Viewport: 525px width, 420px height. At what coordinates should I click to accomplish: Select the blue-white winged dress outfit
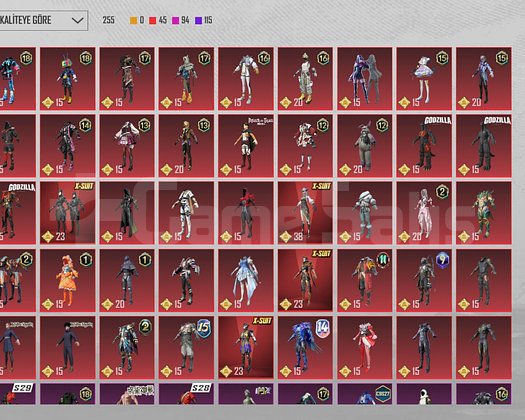(246, 280)
